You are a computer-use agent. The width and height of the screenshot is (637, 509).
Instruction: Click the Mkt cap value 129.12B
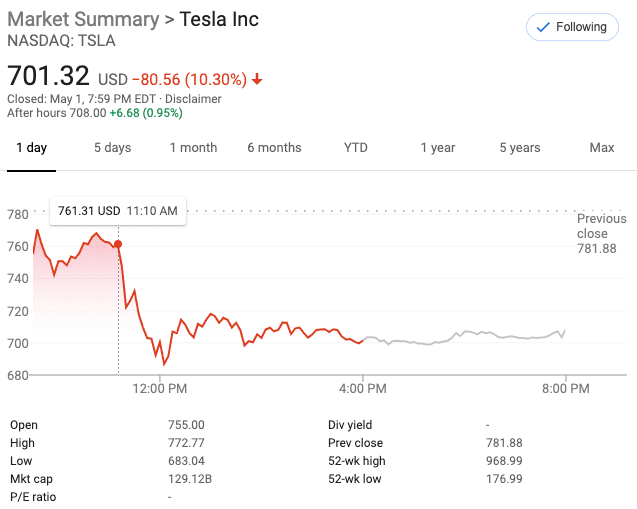pyautogui.click(x=190, y=479)
